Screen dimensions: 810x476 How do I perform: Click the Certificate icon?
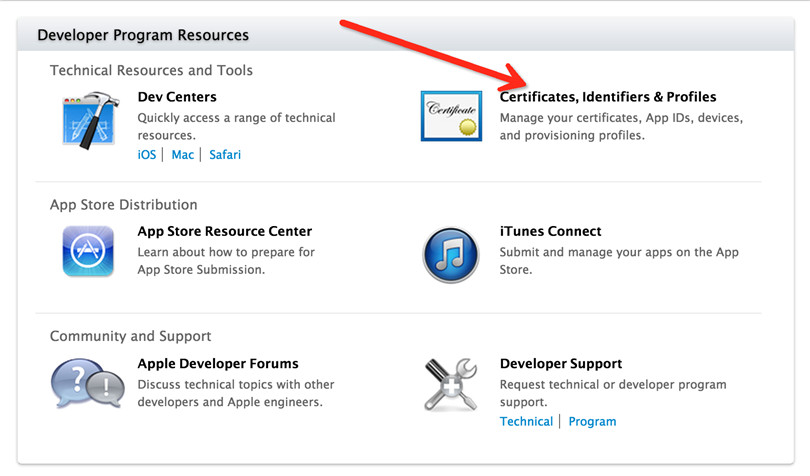point(451,116)
